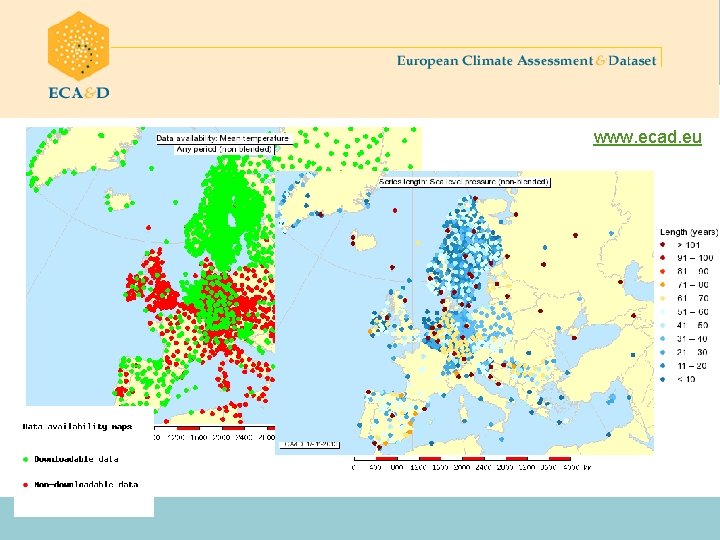Click the ECA&D hexagon logo

79,46
